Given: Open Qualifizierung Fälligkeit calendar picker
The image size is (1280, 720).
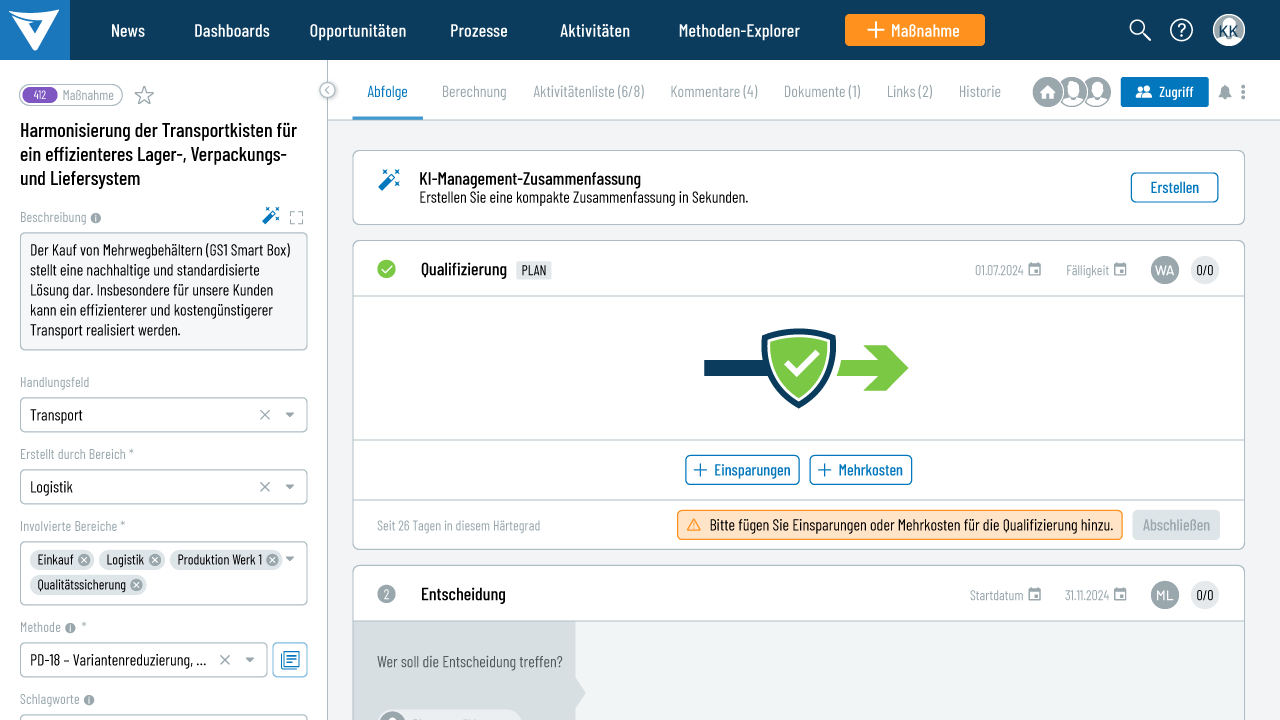Looking at the screenshot, I should (1120, 270).
